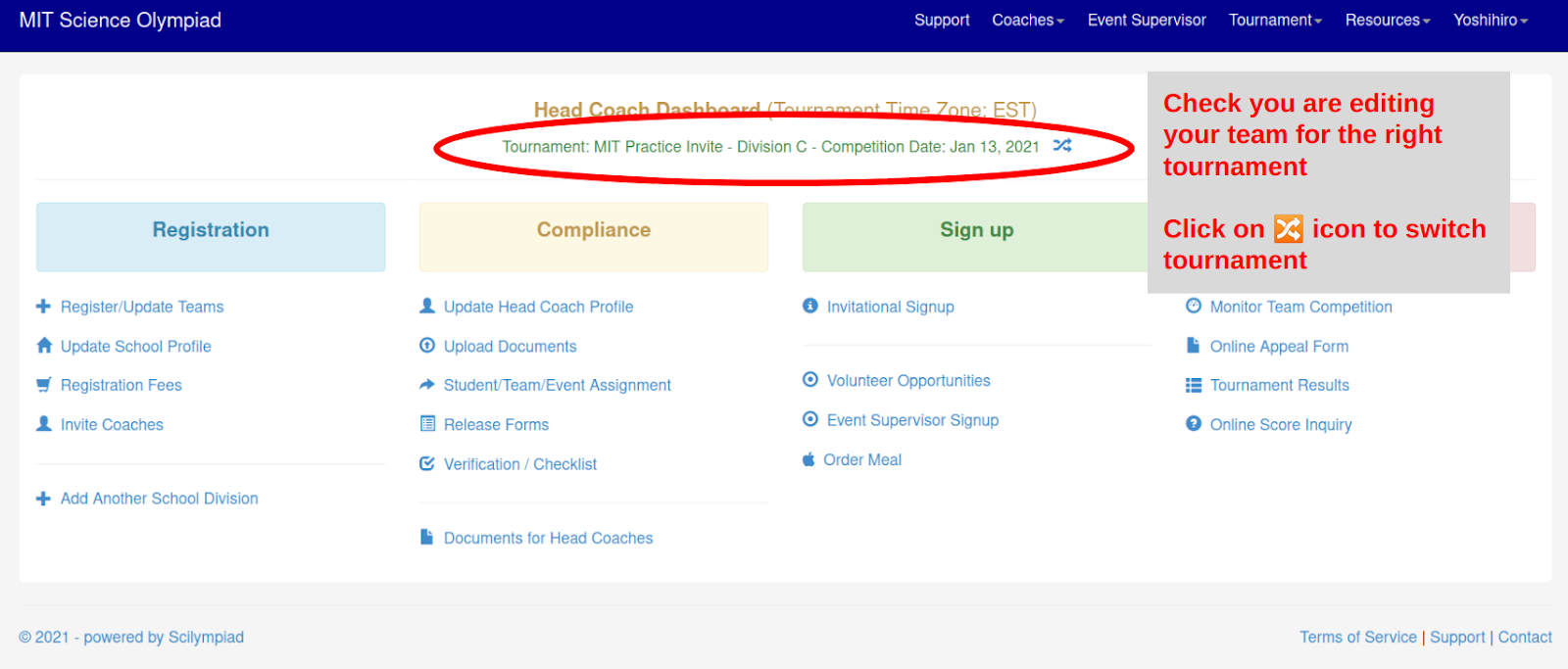Open Documents for Head Coaches link
The image size is (1568, 669).
(549, 538)
